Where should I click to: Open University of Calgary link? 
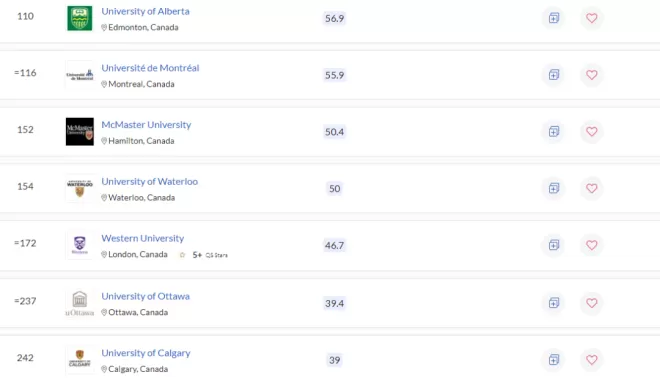(x=146, y=353)
